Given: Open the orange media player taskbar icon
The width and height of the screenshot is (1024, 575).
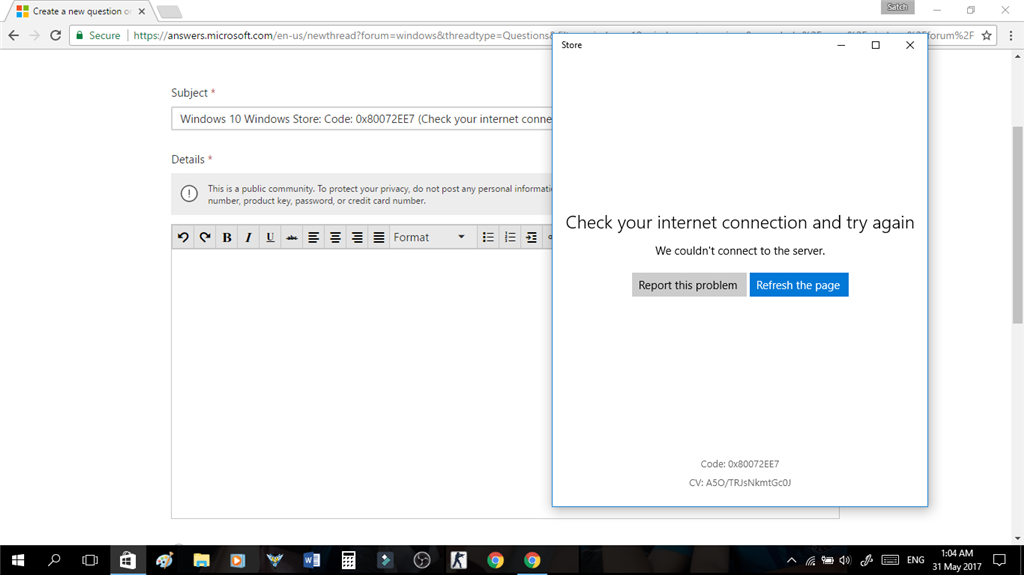Looking at the screenshot, I should pos(238,560).
